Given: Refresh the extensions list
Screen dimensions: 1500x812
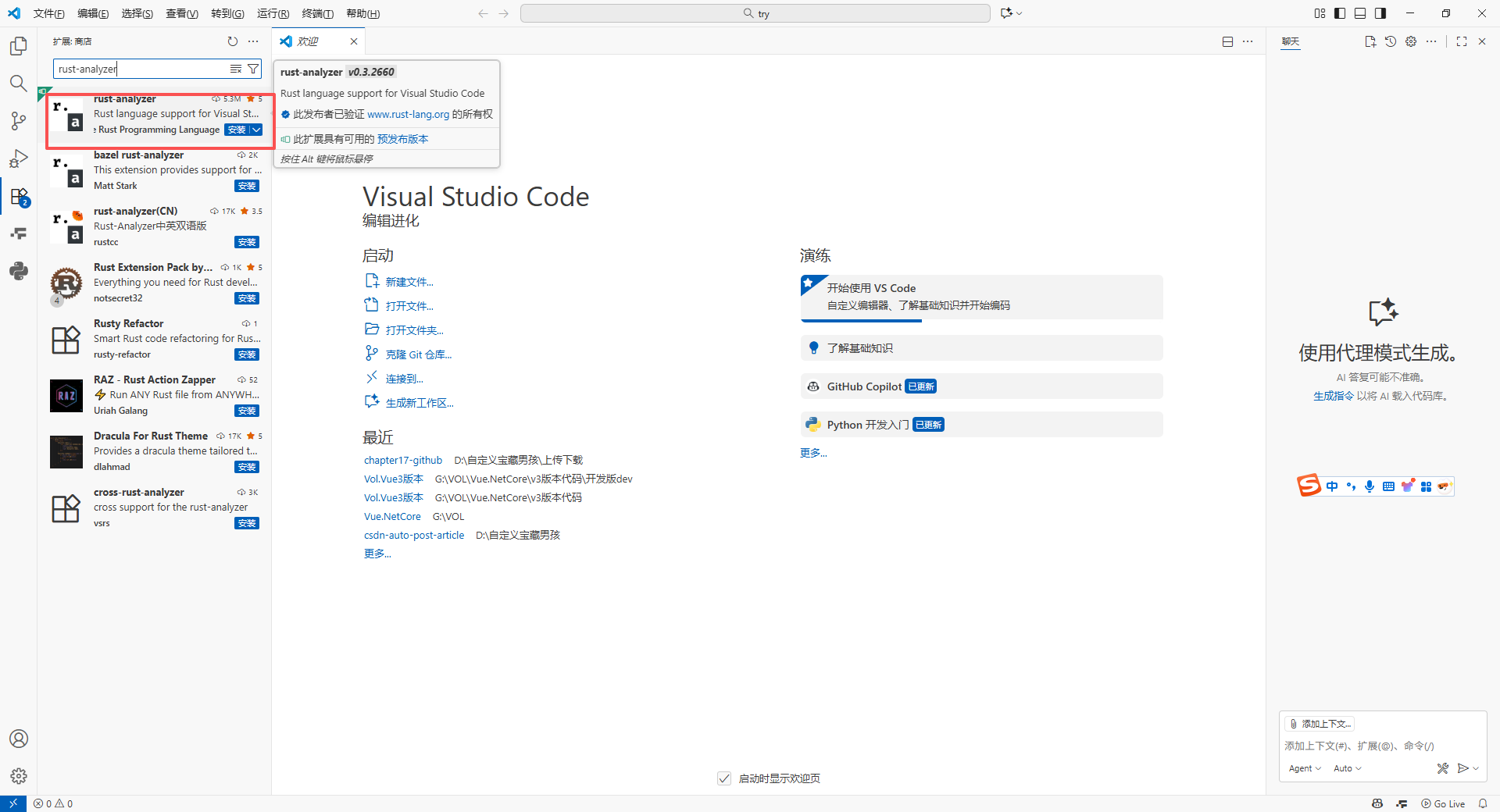Looking at the screenshot, I should pos(233,41).
